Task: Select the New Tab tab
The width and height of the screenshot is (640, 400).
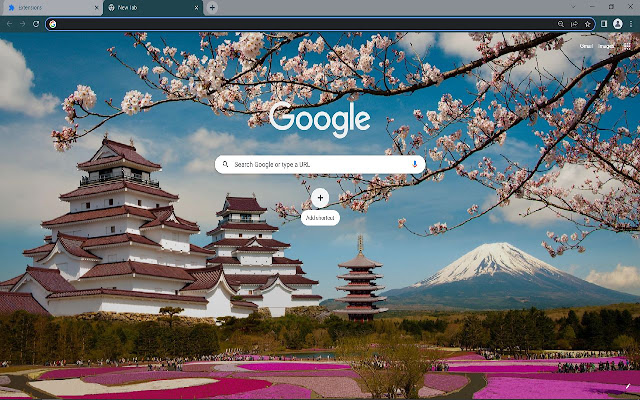Action: [x=153, y=8]
